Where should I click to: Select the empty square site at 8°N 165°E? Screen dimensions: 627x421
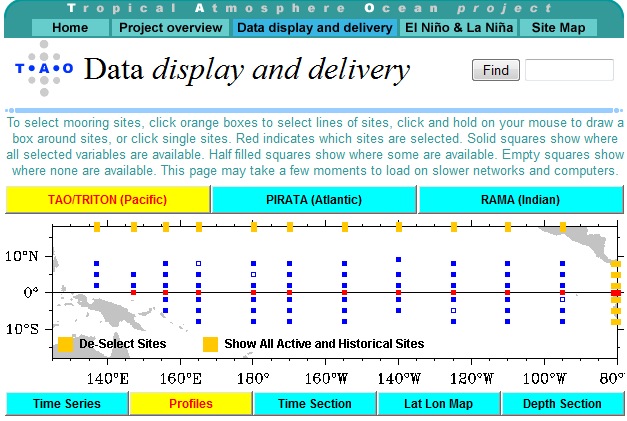pos(199,263)
